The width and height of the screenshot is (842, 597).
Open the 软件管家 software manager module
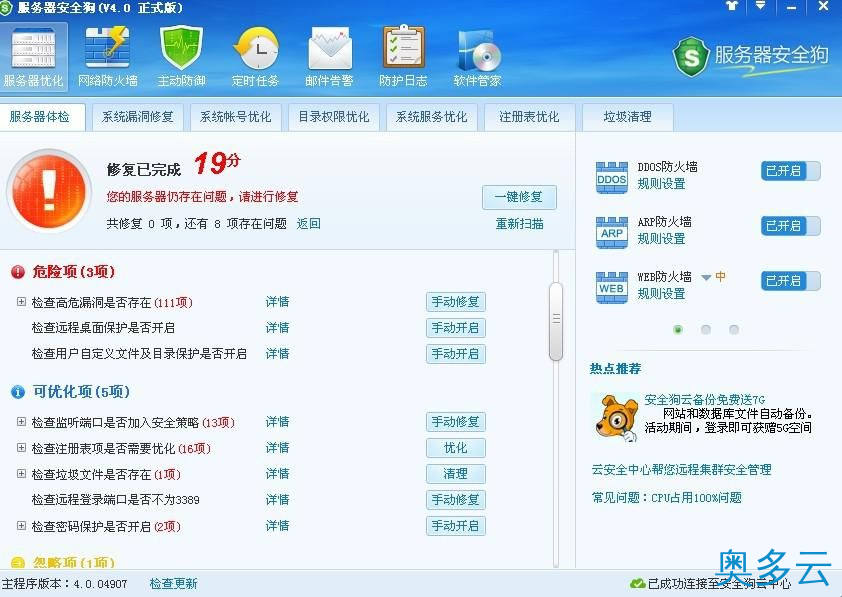pos(477,57)
